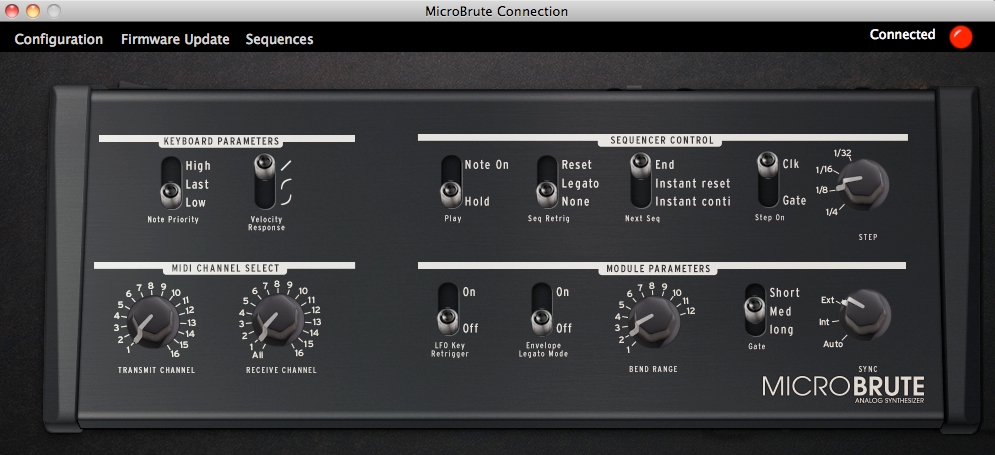Open the Sequences menu
This screenshot has height=455, width=995.
(x=279, y=39)
